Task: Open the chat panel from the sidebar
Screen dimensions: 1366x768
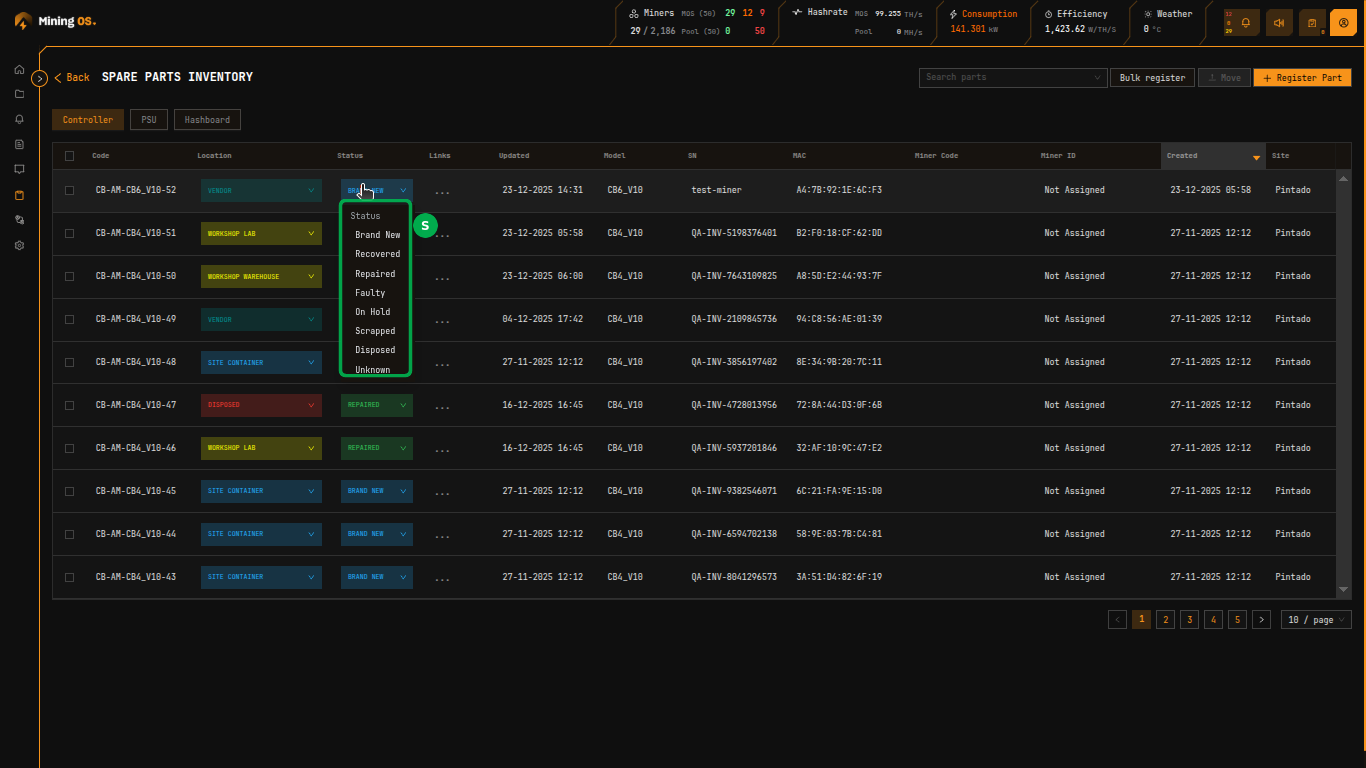Action: [18, 169]
